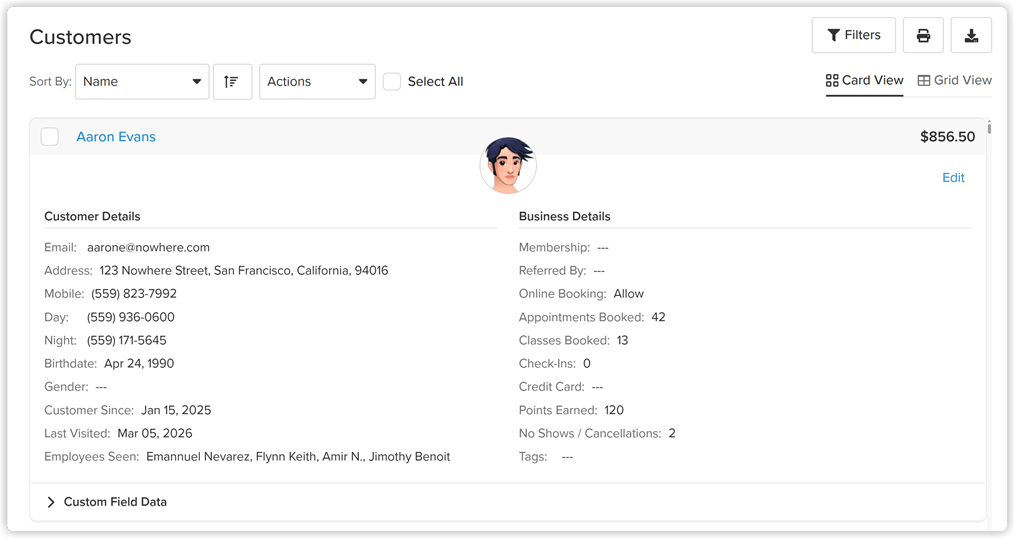The width and height of the screenshot is (1015, 539).
Task: Click Last Visited Mar 05, 2026
Action: [x=155, y=434]
